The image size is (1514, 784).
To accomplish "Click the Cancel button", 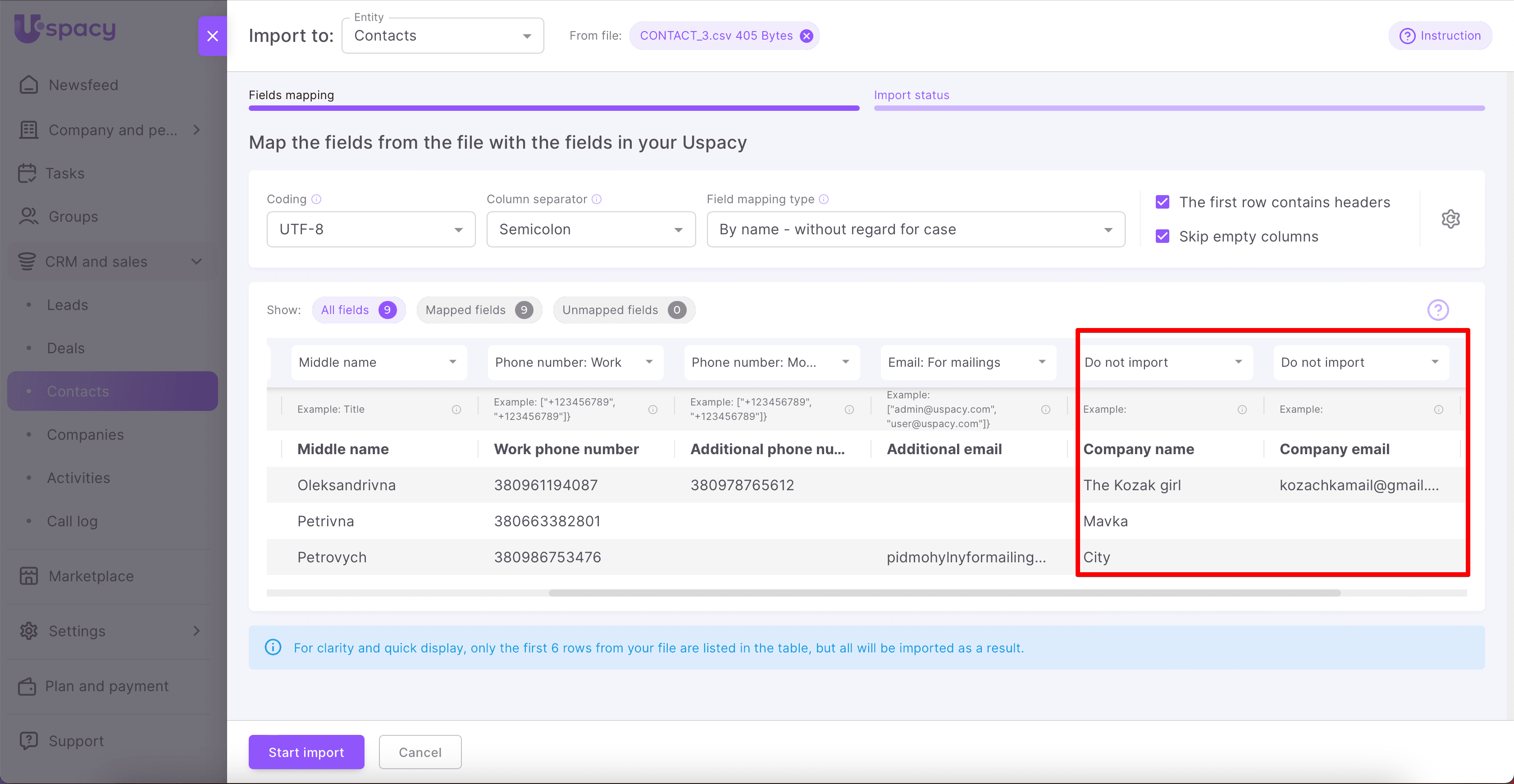I will pos(420,752).
